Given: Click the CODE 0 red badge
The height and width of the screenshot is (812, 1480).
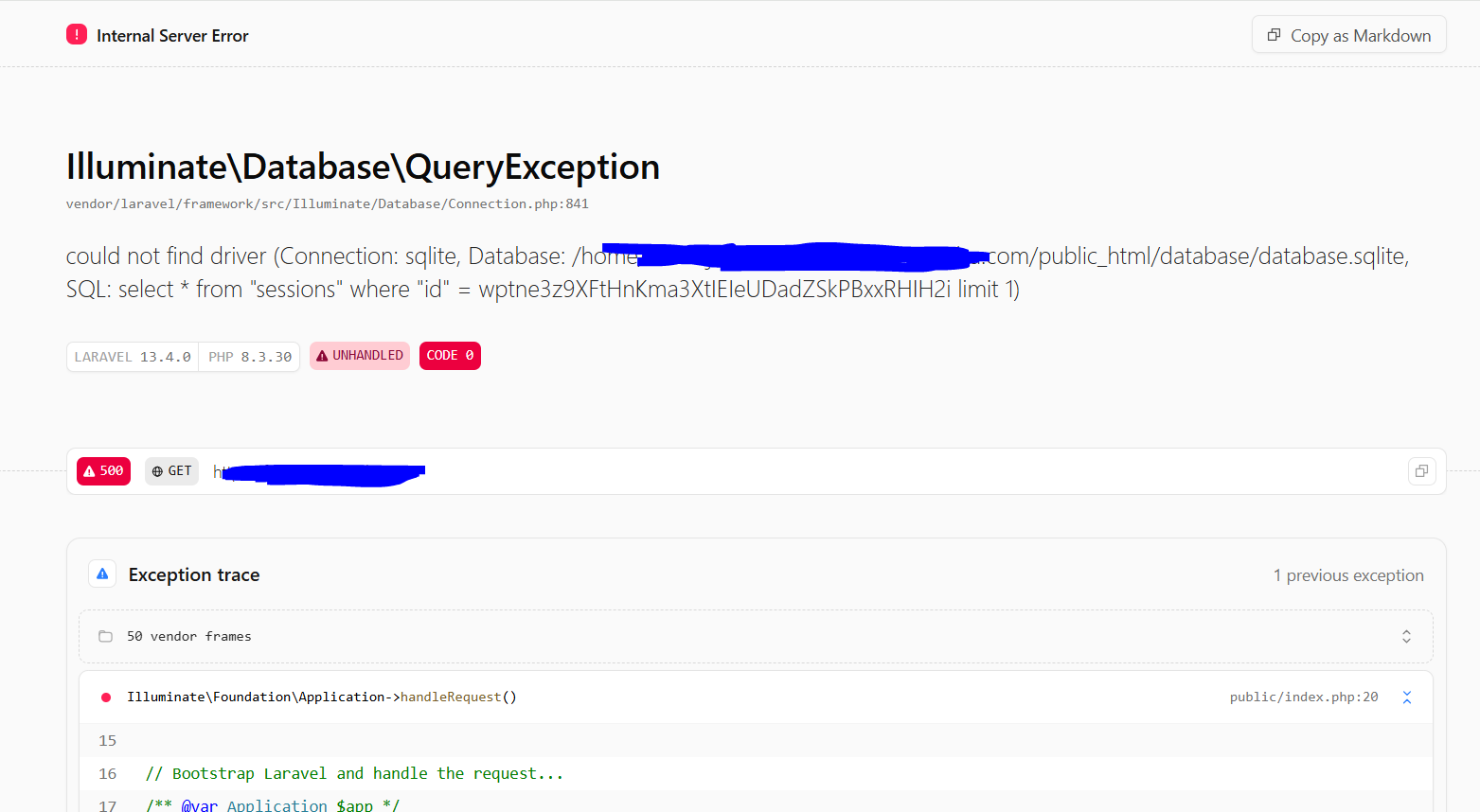Looking at the screenshot, I should click(x=450, y=356).
